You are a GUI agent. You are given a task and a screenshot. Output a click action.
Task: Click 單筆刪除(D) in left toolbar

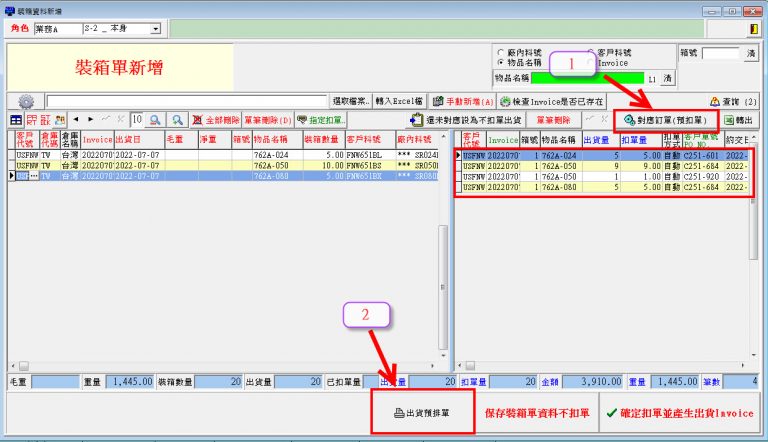(x=268, y=120)
